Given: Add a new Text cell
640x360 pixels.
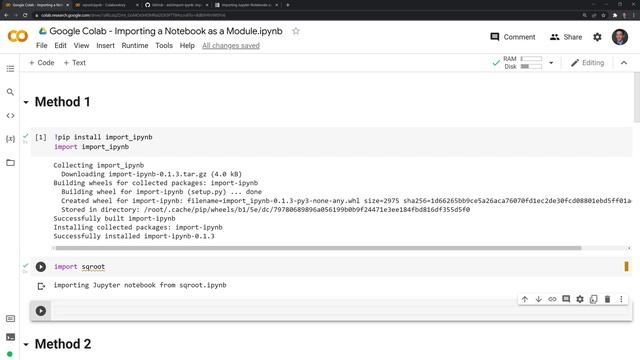Looking at the screenshot, I should 75,63.
